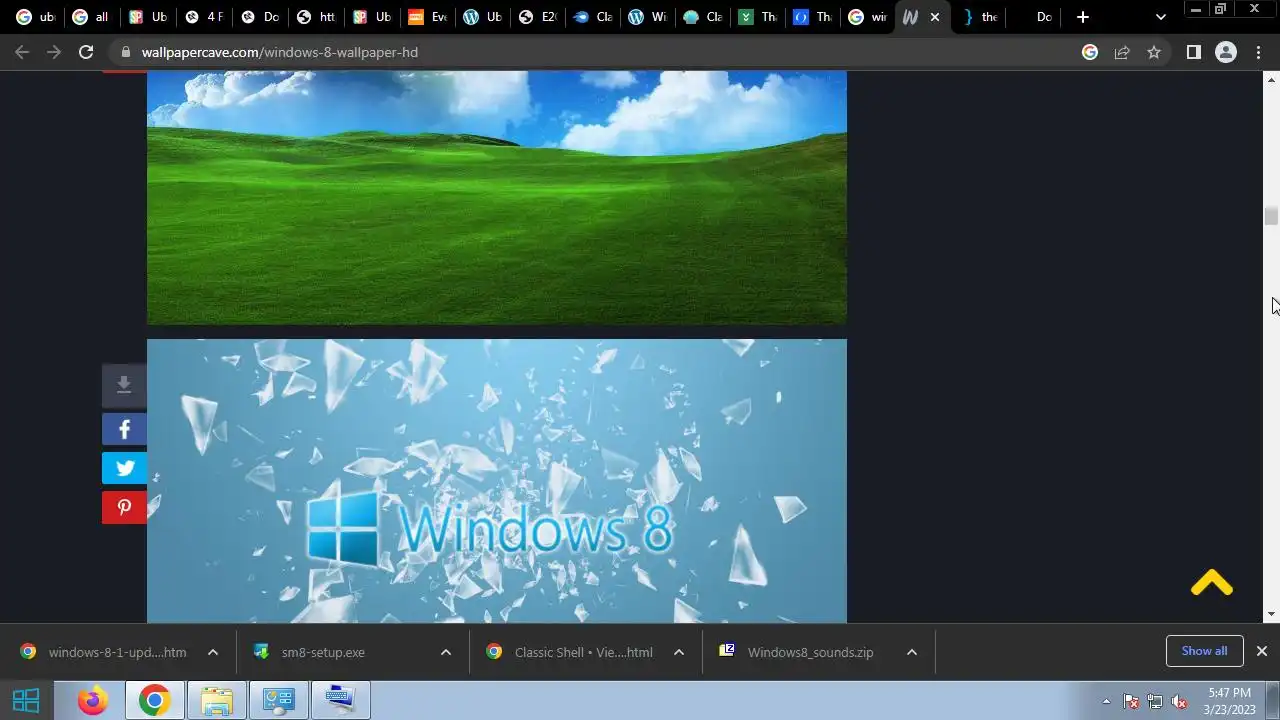Expand options for Classic Shell html download
This screenshot has height=720, width=1280.
(x=678, y=652)
